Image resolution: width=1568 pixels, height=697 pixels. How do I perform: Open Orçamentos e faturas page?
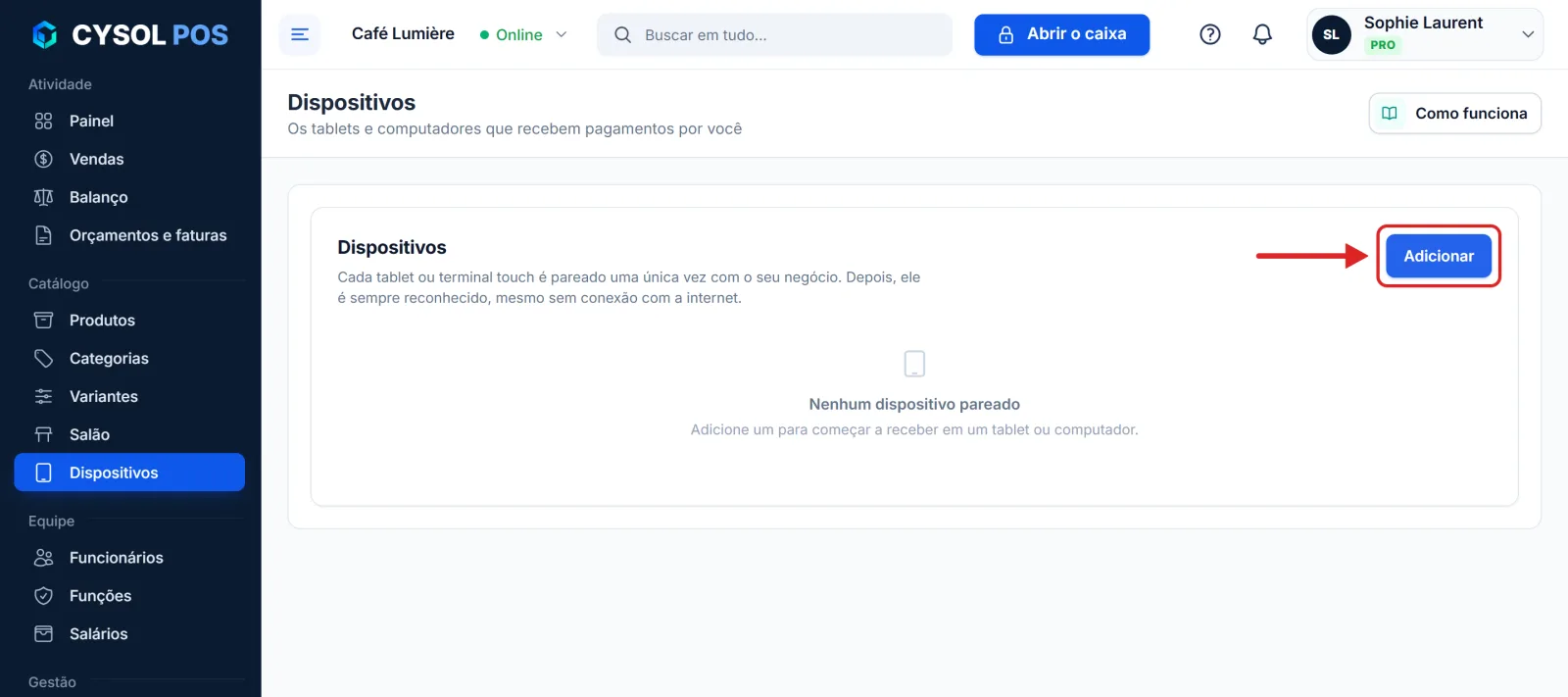129,235
